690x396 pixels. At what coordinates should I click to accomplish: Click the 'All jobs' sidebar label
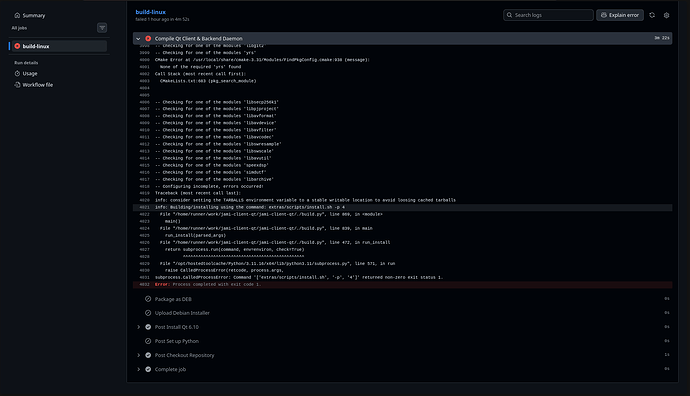(x=19, y=28)
